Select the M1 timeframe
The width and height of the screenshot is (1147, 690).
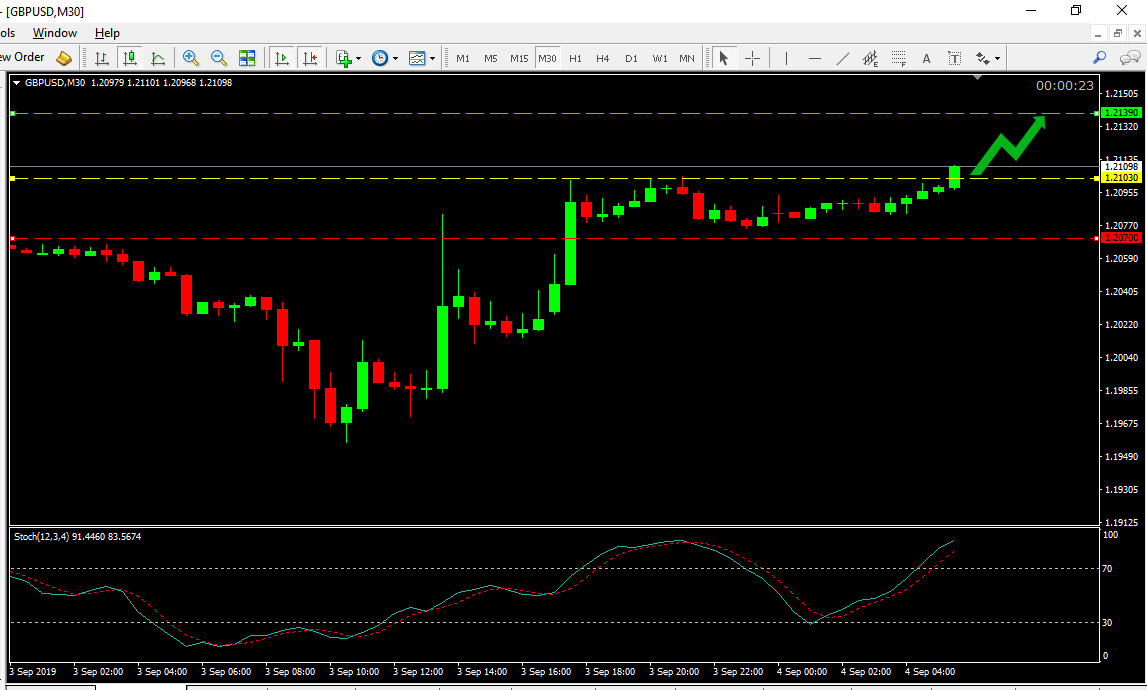pyautogui.click(x=463, y=58)
